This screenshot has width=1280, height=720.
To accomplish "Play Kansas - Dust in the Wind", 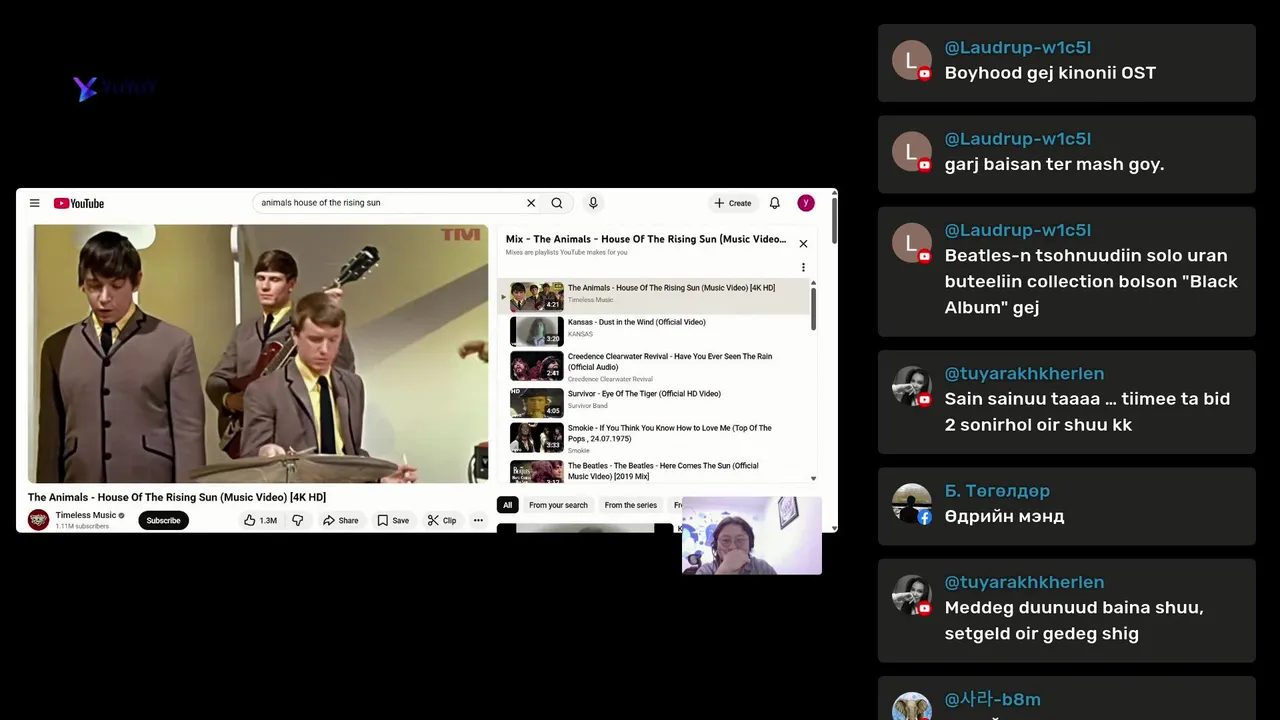I will tap(656, 330).
